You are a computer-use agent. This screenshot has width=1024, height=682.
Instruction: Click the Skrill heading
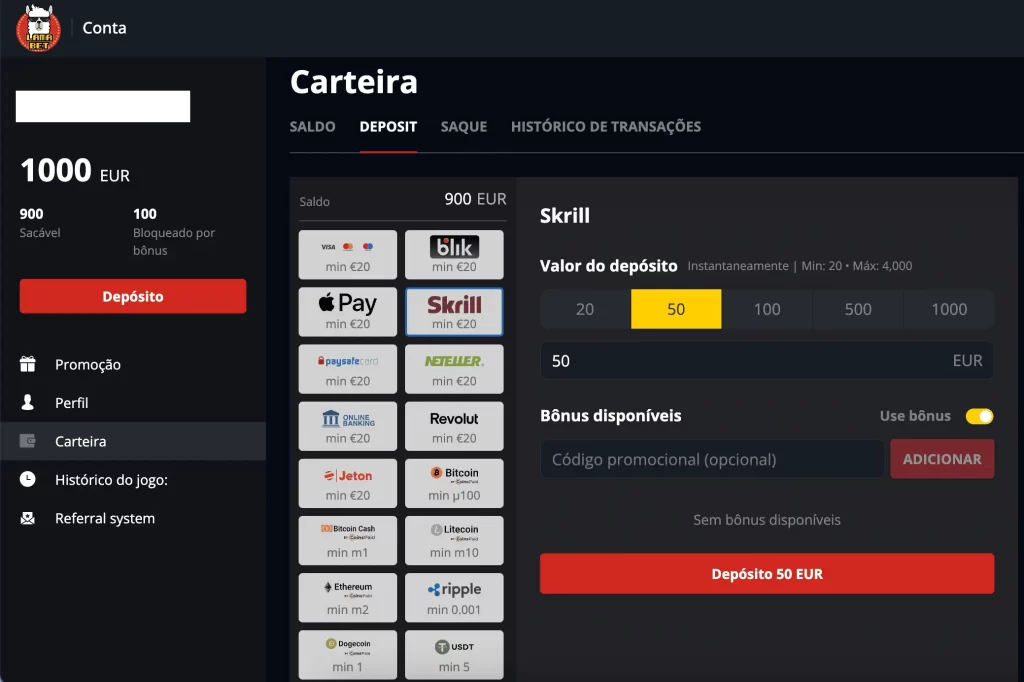pyautogui.click(x=564, y=216)
